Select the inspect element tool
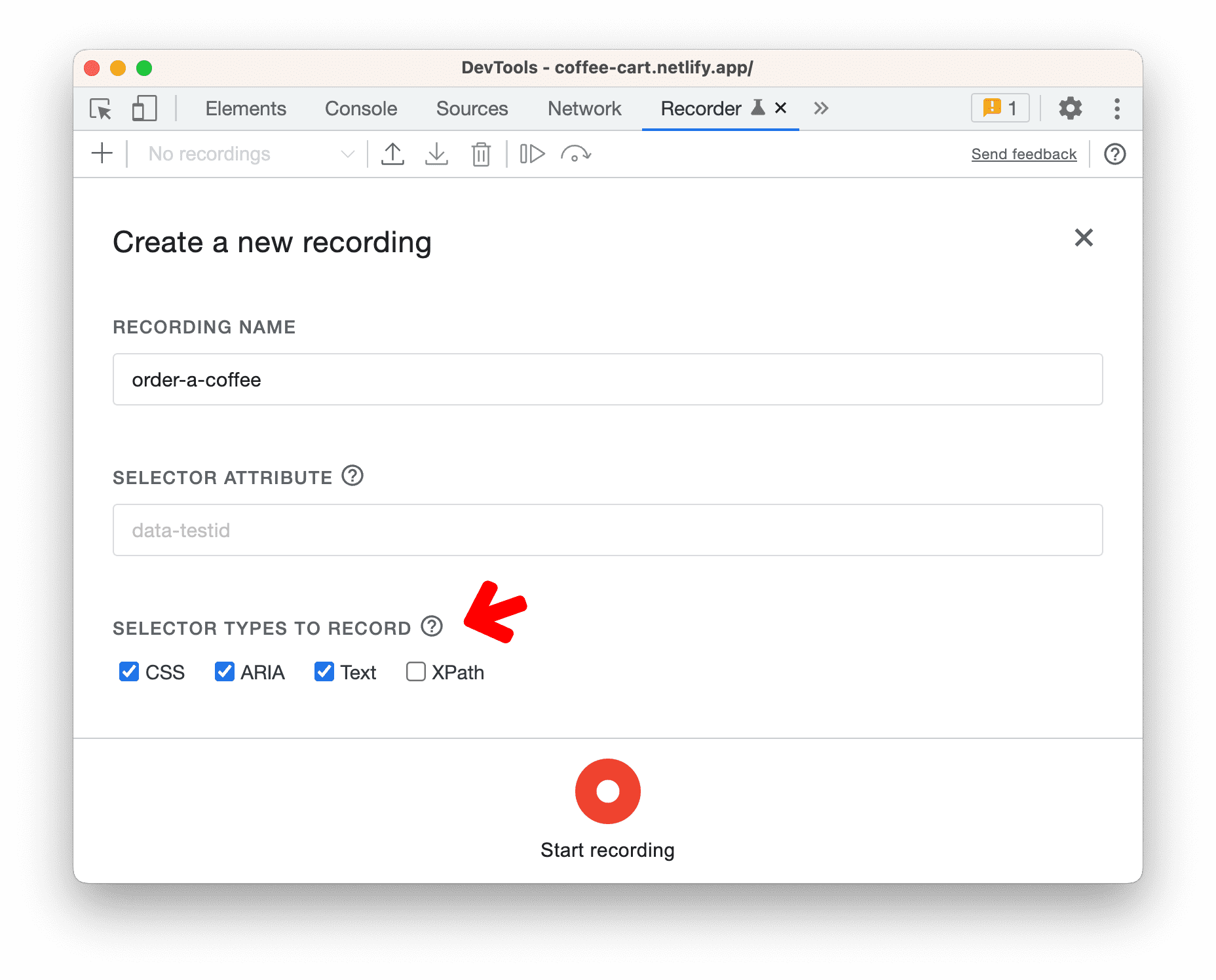1216x980 pixels. [100, 109]
